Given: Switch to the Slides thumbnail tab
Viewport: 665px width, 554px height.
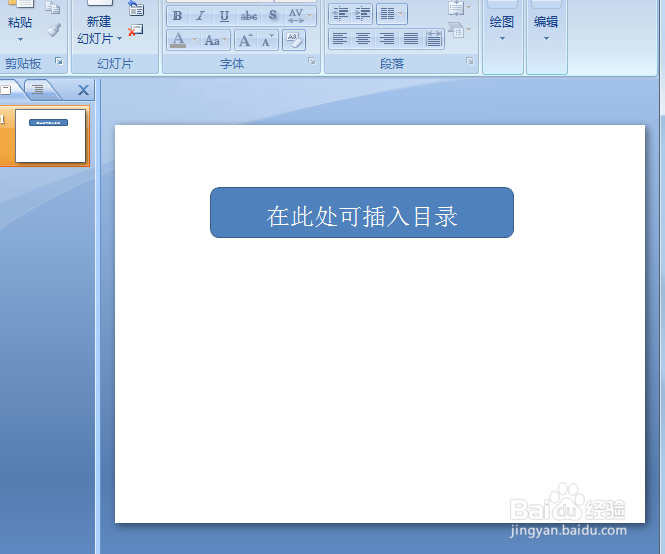Looking at the screenshot, I should coord(8,90).
